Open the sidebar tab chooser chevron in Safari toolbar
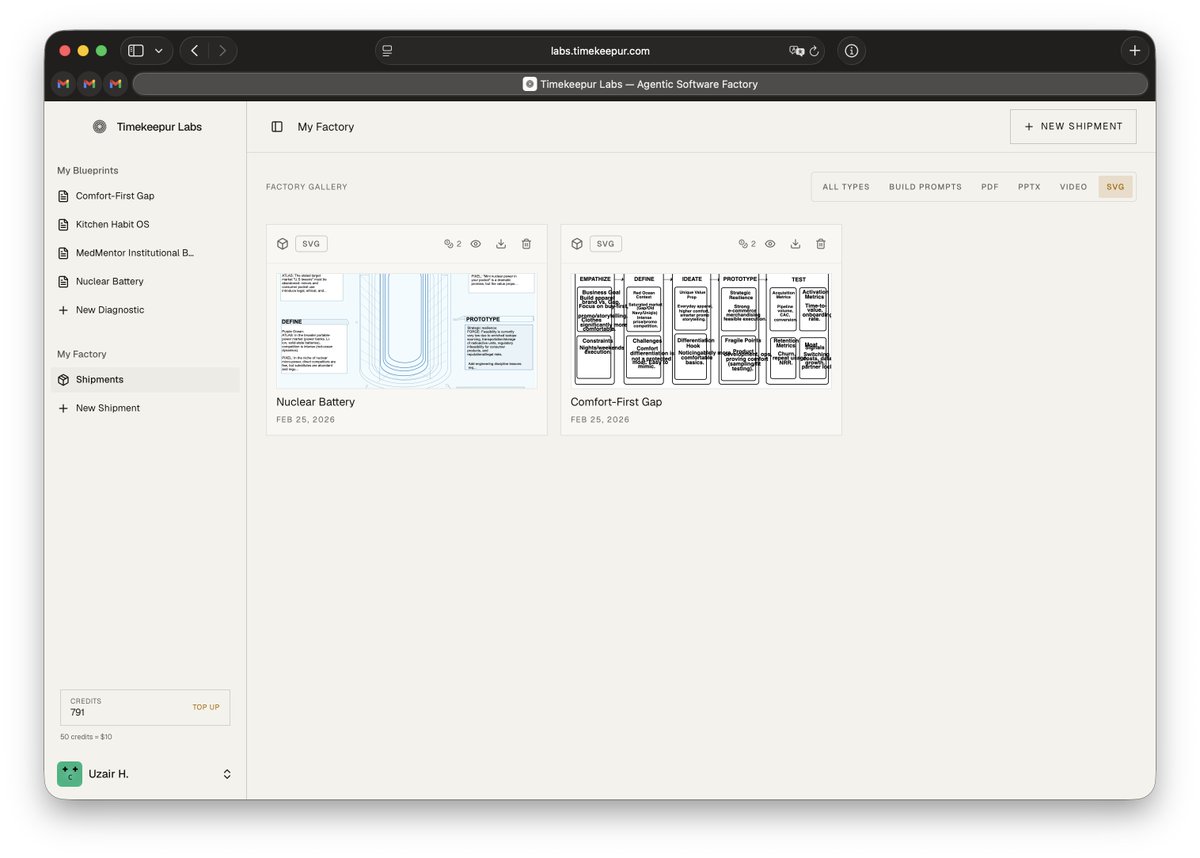The width and height of the screenshot is (1200, 858). pos(157,50)
